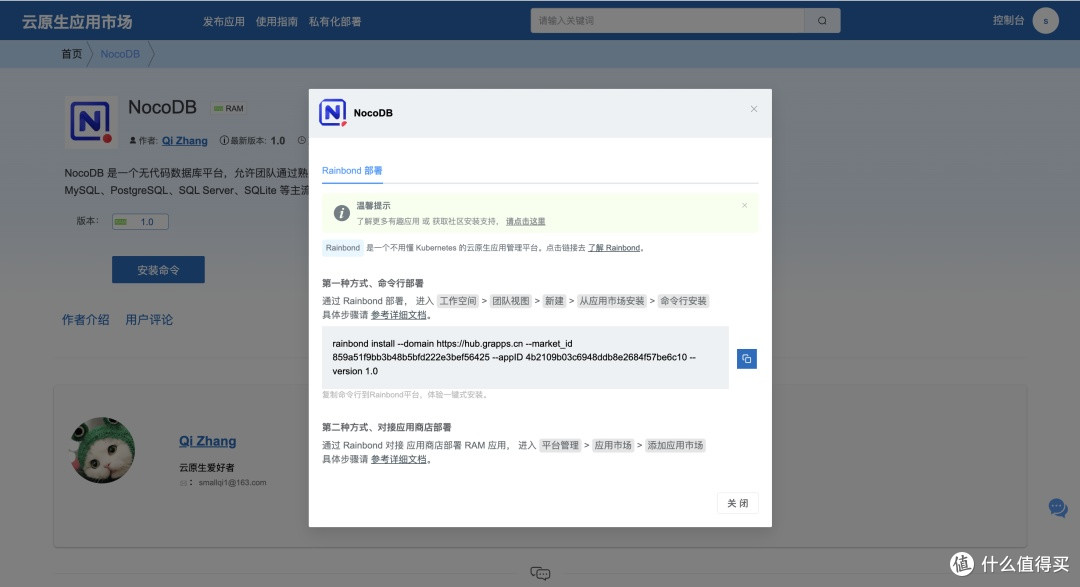
Task: Switch to 用户评论 tab
Action: pyautogui.click(x=149, y=320)
